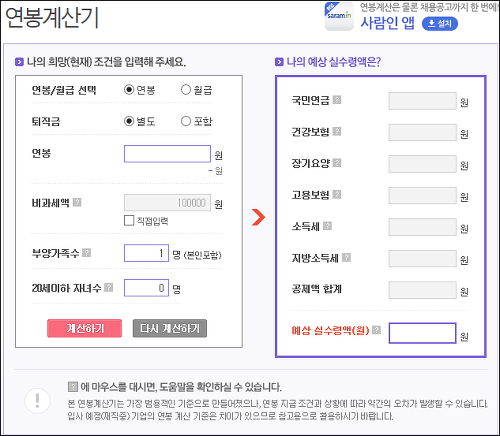The width and height of the screenshot is (500, 436).
Task: Click help icon next to 건강보험
Action: pos(337,131)
